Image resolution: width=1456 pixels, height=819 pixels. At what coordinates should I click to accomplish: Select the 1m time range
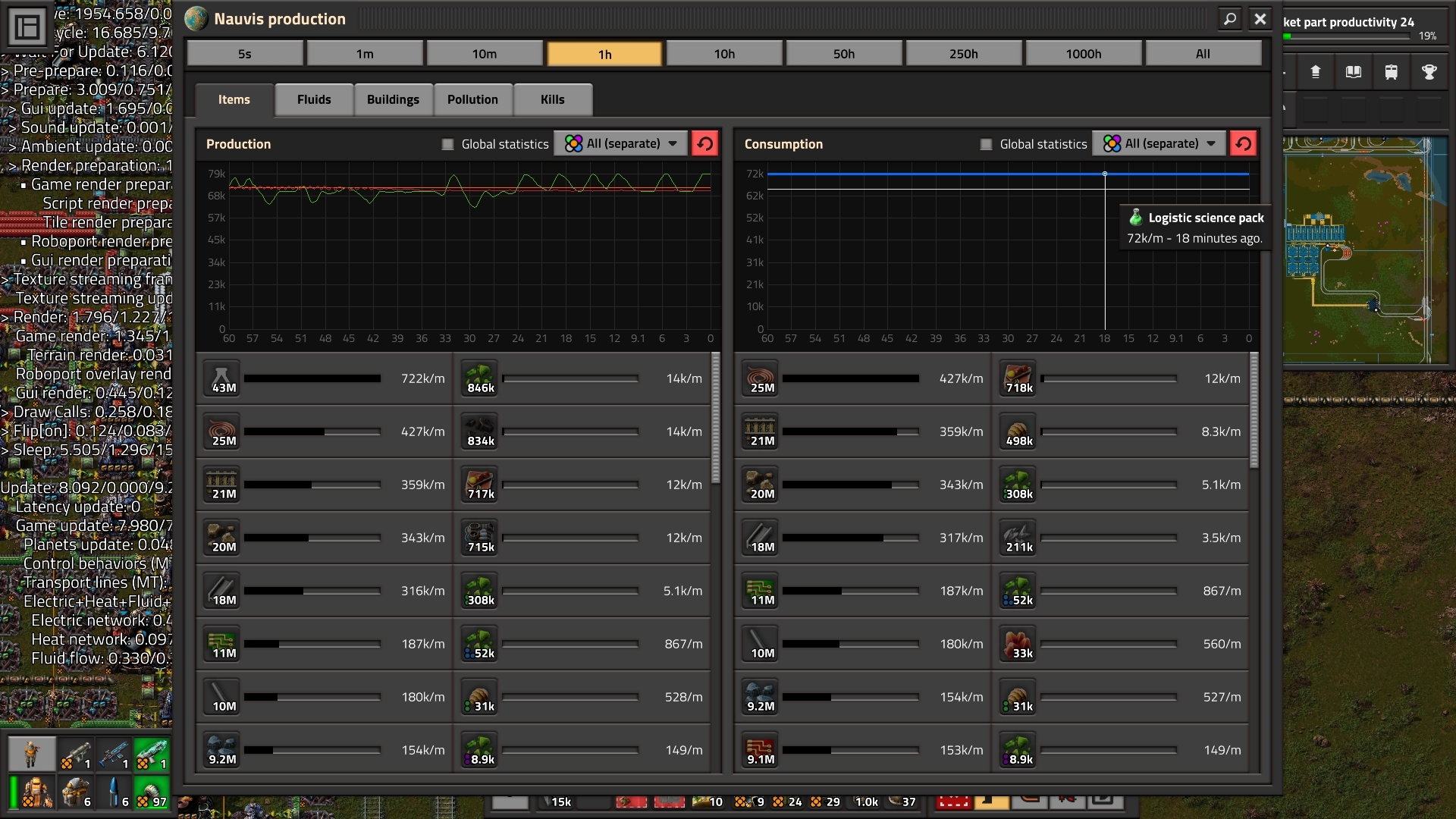[365, 54]
